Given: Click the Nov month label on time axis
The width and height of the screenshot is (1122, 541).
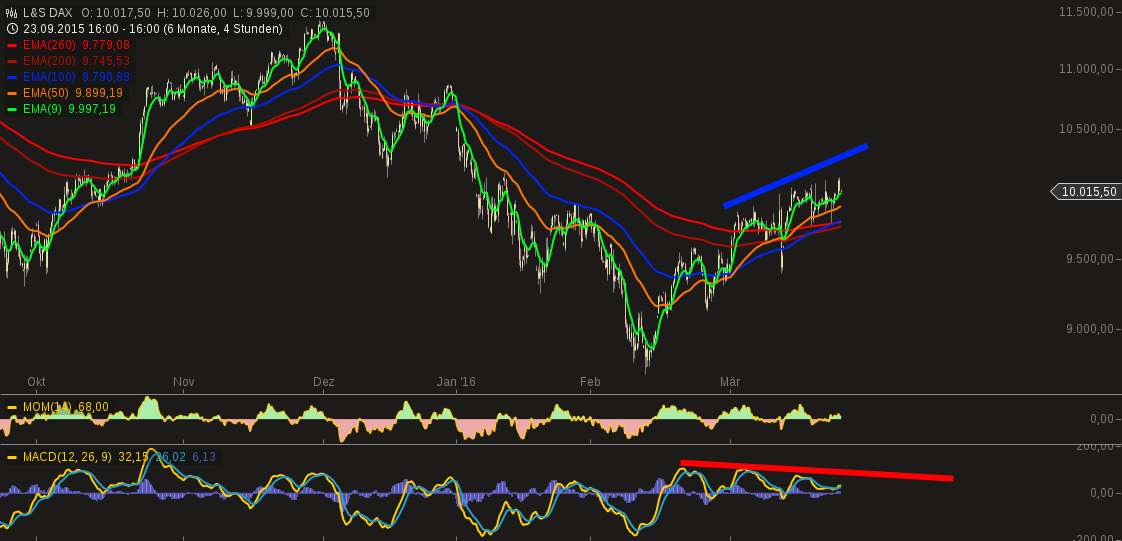Looking at the screenshot, I should click(184, 382).
